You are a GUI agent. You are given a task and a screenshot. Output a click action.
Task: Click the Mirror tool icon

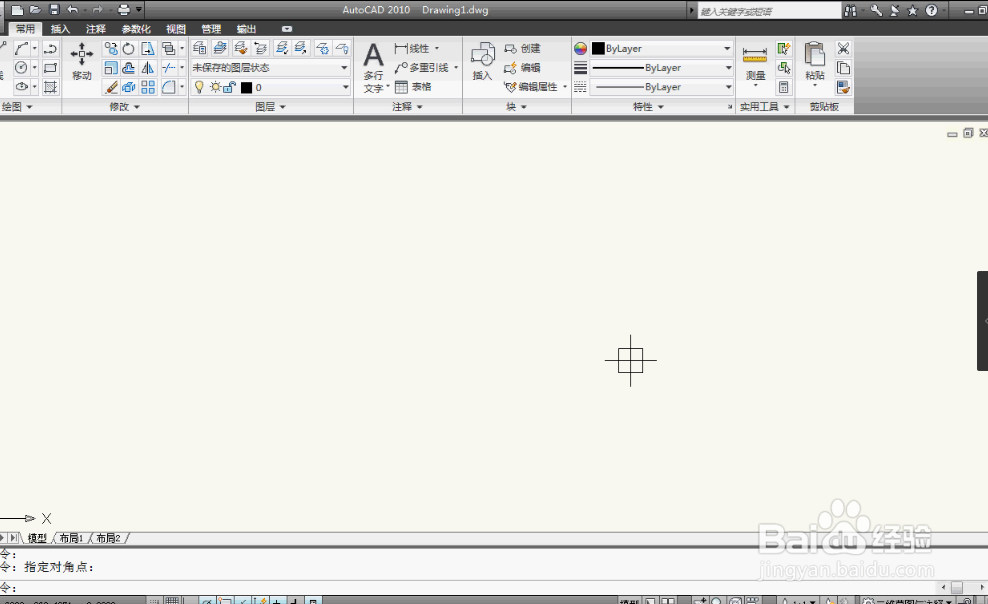coord(148,68)
